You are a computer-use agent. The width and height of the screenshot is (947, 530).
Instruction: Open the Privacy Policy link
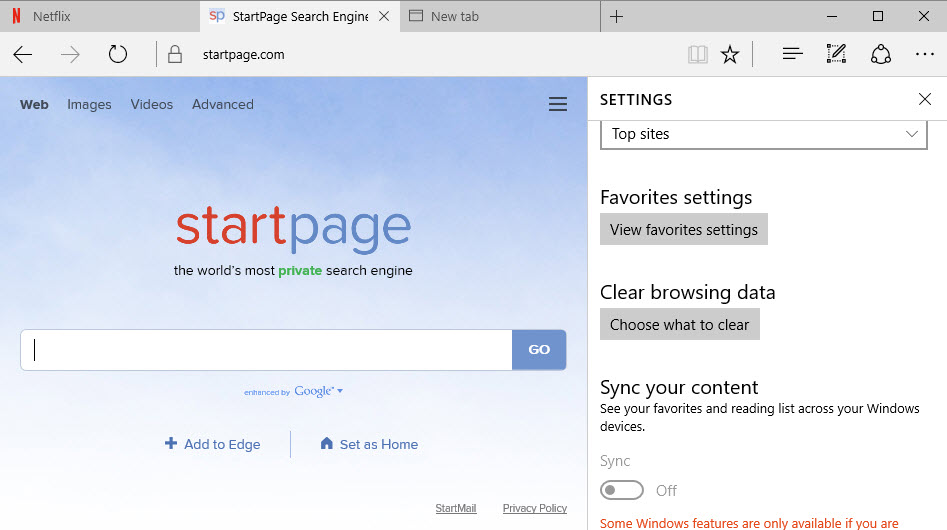[534, 508]
